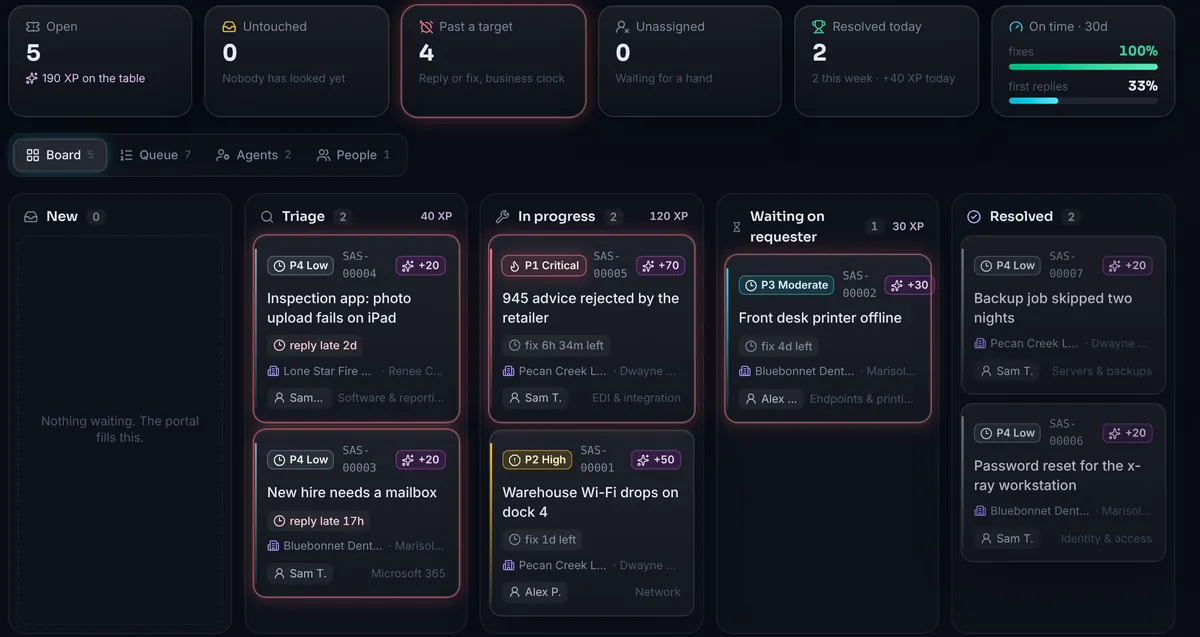Open ticket New hire needs a mailbox
This screenshot has width=1200, height=637.
pos(357,513)
